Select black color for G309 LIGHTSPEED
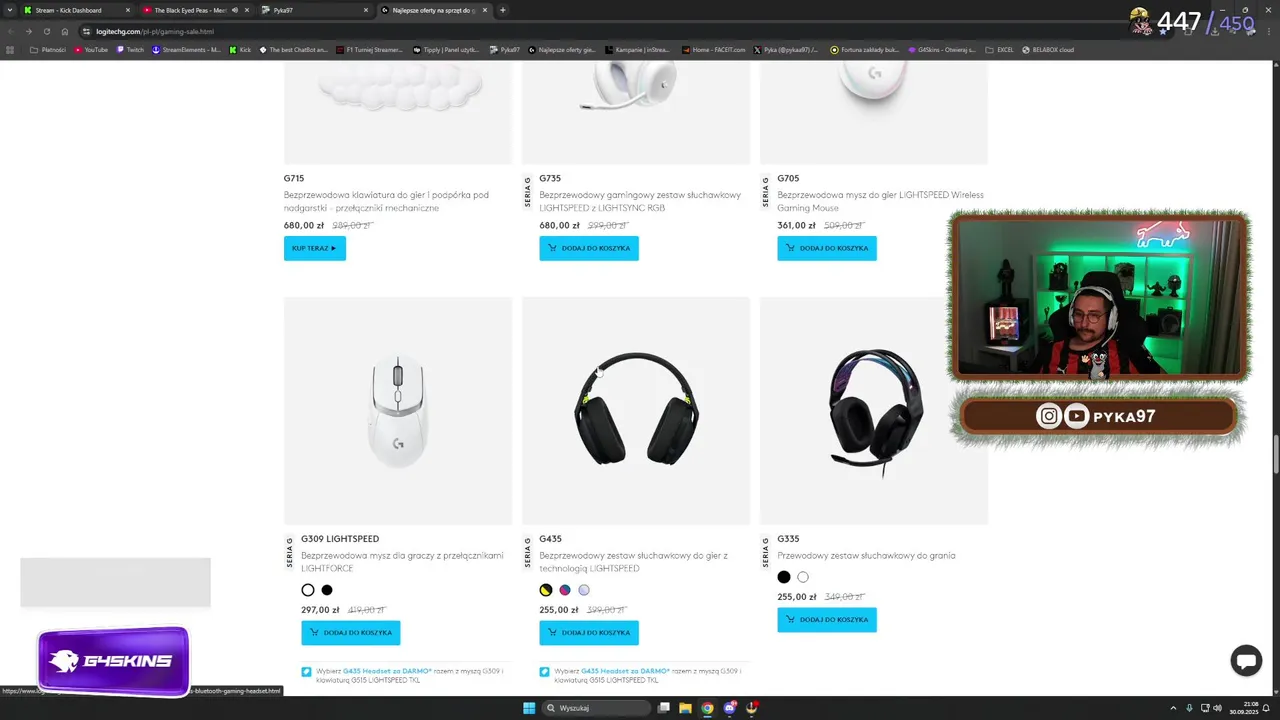1280x720 pixels. pyautogui.click(x=327, y=590)
